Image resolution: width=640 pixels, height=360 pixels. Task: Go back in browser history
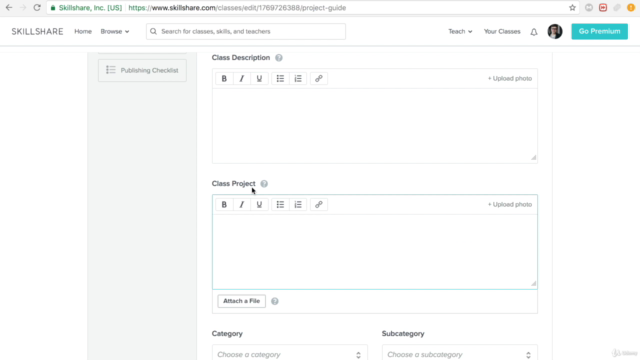click(9, 8)
